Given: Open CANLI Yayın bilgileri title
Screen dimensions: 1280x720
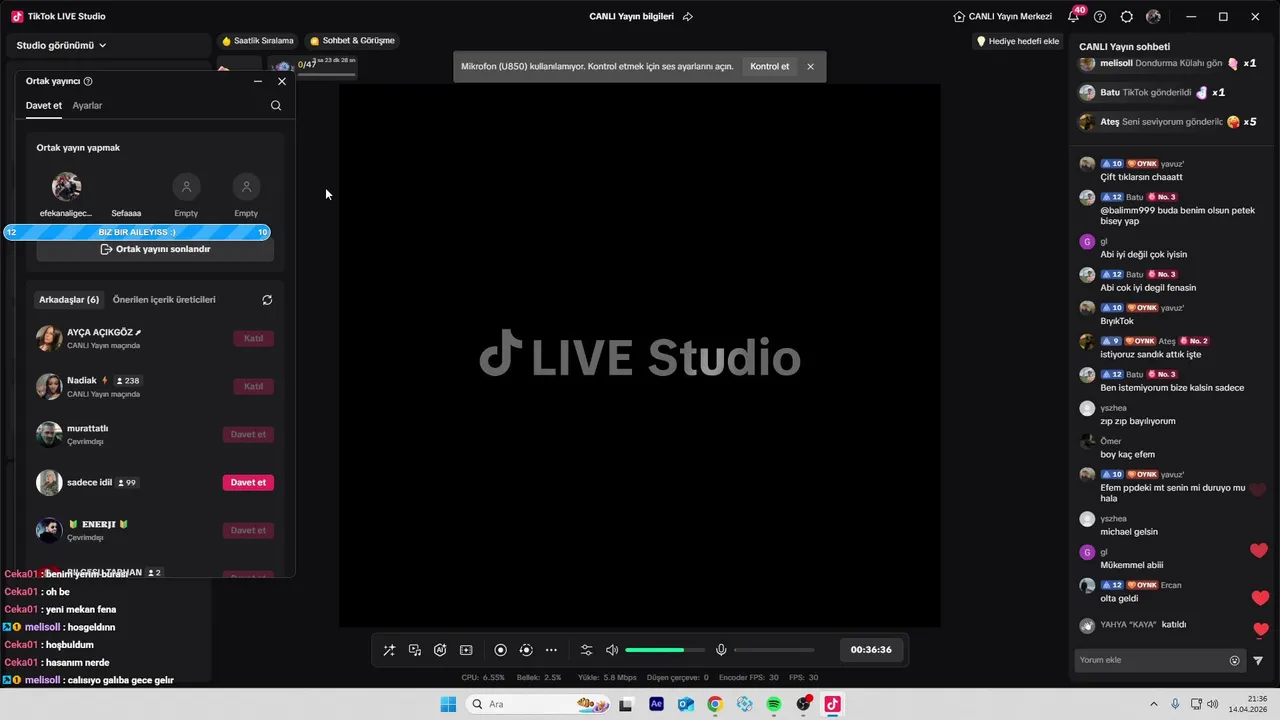Looking at the screenshot, I should coord(631,16).
